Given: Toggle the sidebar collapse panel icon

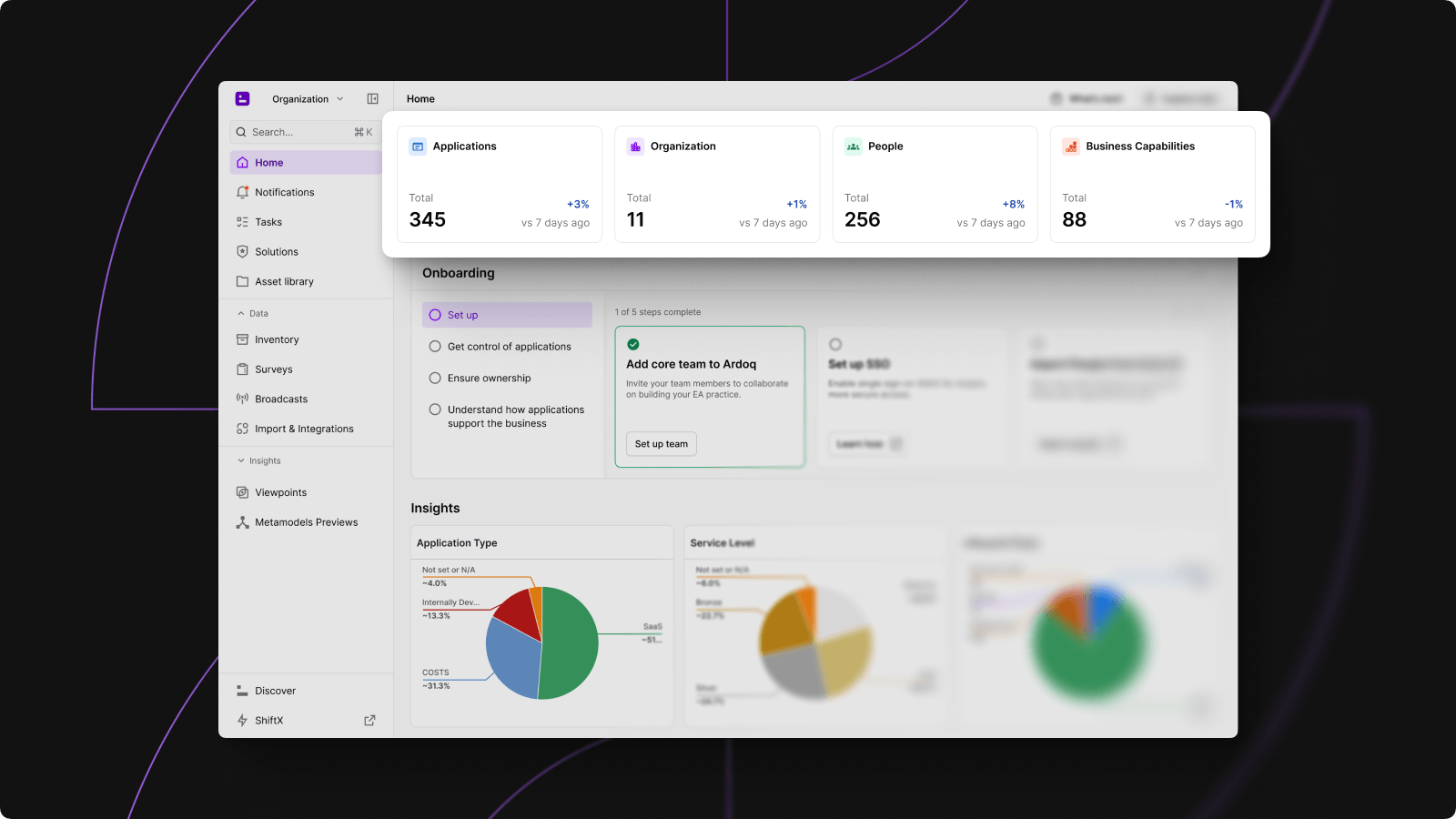Looking at the screenshot, I should click(x=372, y=99).
